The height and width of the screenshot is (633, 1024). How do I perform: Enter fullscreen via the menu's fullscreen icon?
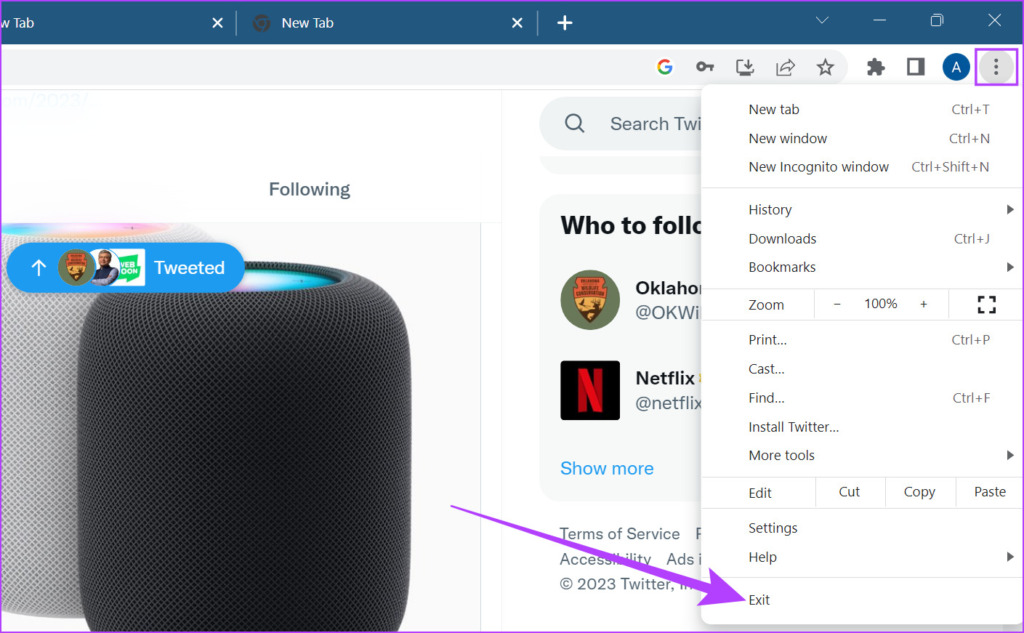[x=985, y=304]
